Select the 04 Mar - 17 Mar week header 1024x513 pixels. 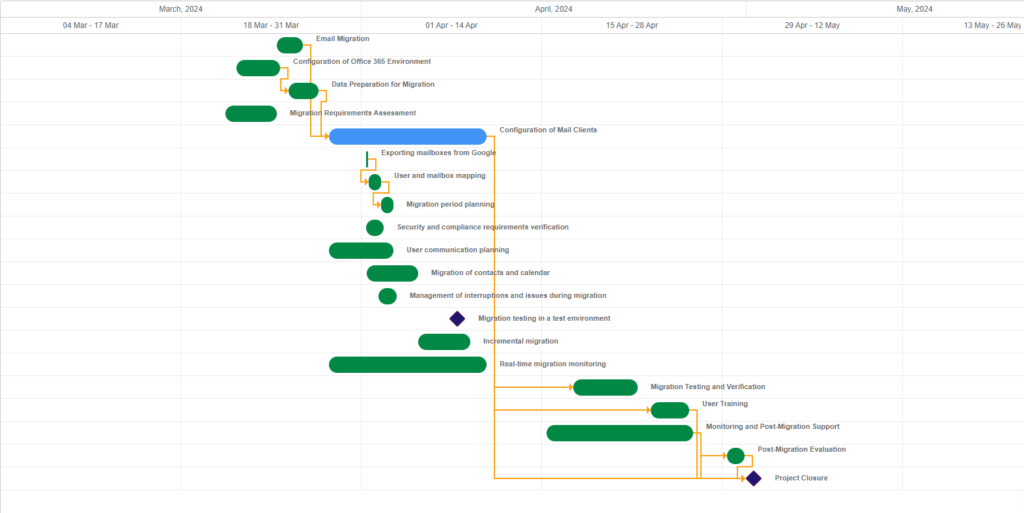91,25
